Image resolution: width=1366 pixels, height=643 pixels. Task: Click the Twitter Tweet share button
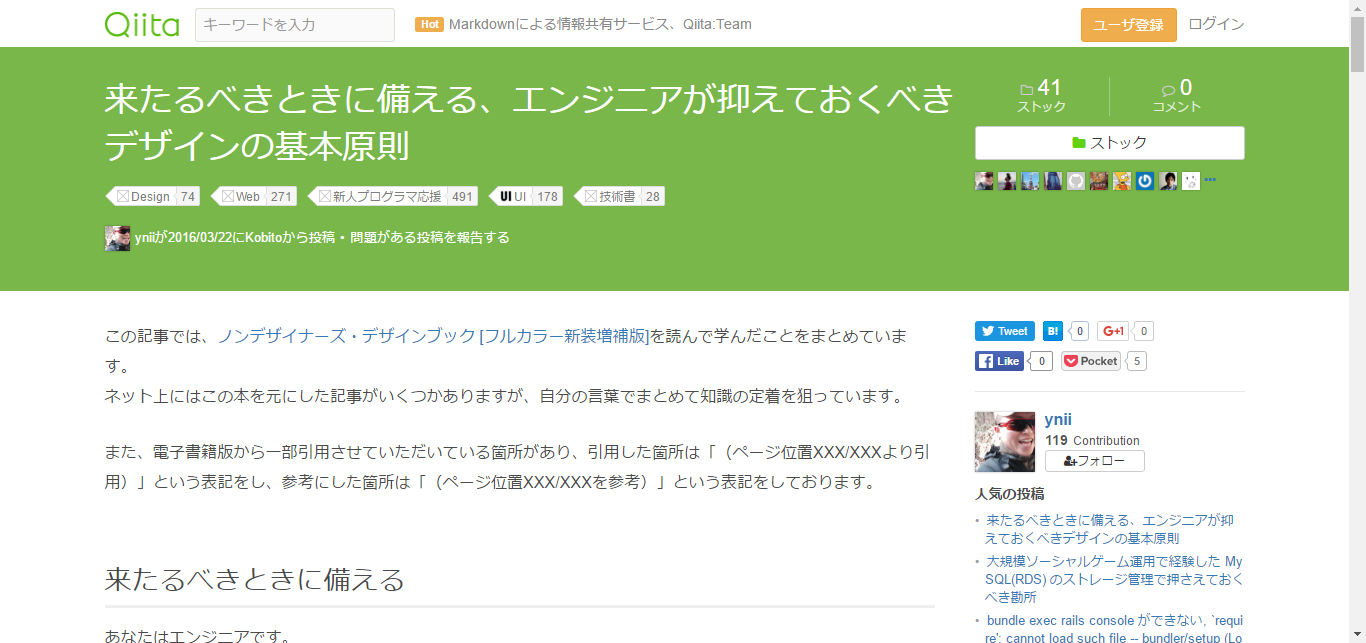(x=1004, y=331)
